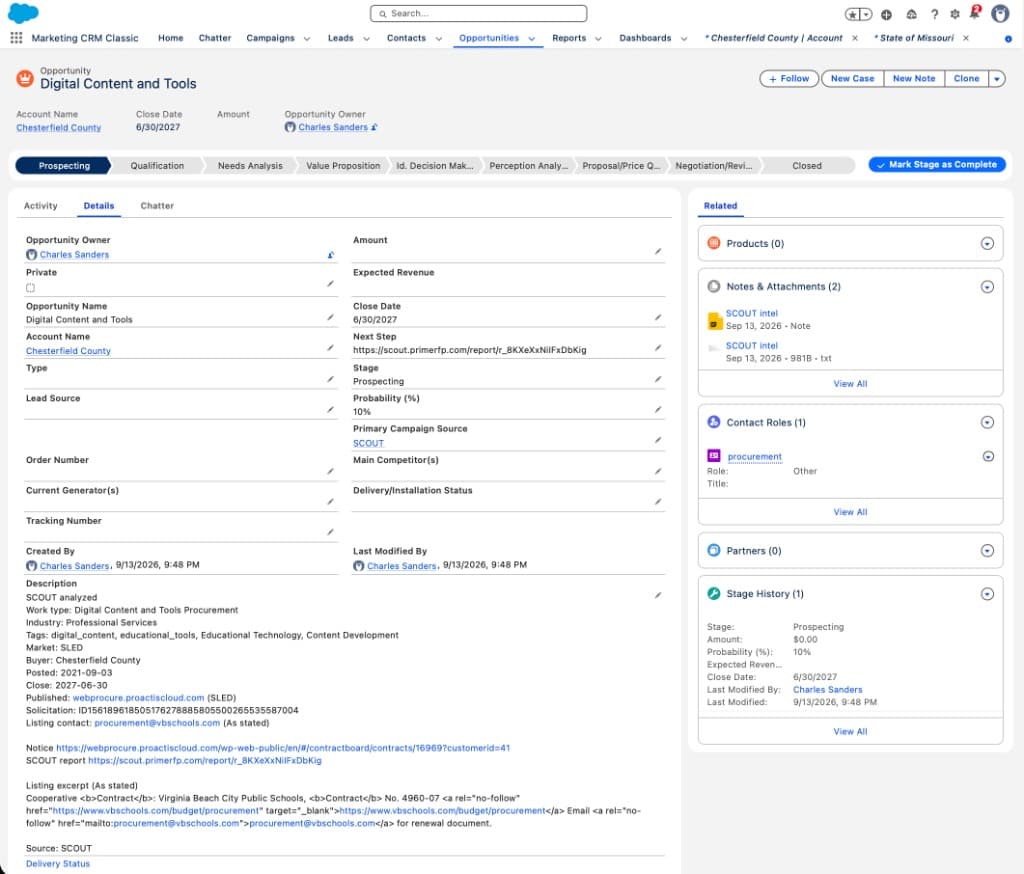Select the Qualification path stage
Image resolution: width=1024 pixels, height=874 pixels.
(157, 166)
